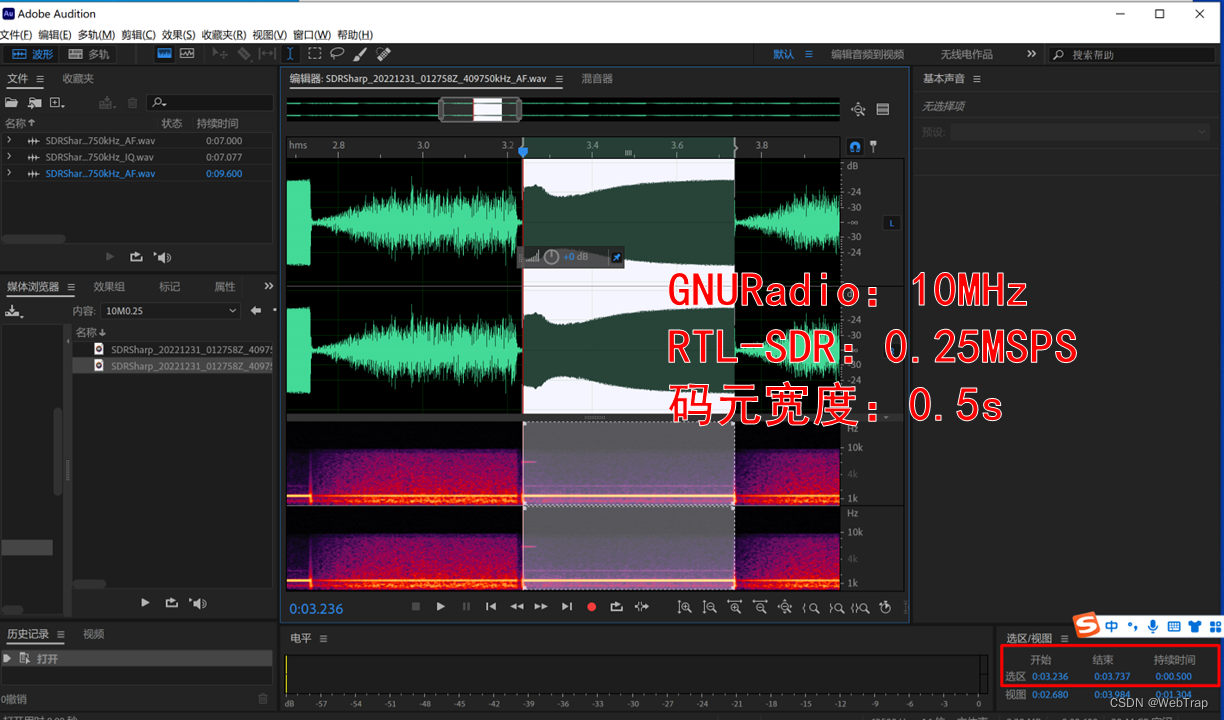Click Zoom In at In Point icon
Screen dimensions: 1224x720
811,606
